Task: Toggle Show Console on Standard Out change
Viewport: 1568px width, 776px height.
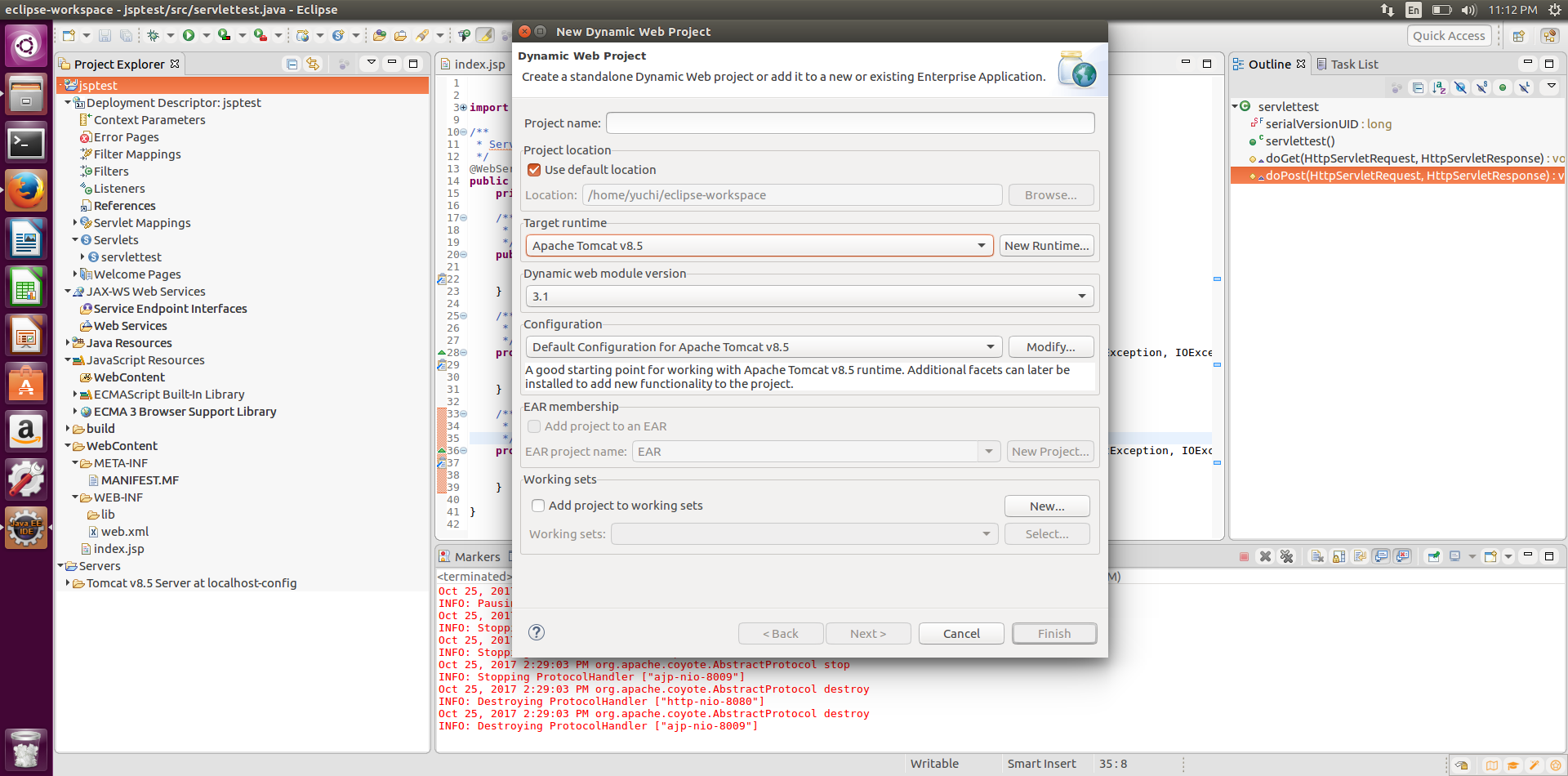Action: coord(1381,556)
